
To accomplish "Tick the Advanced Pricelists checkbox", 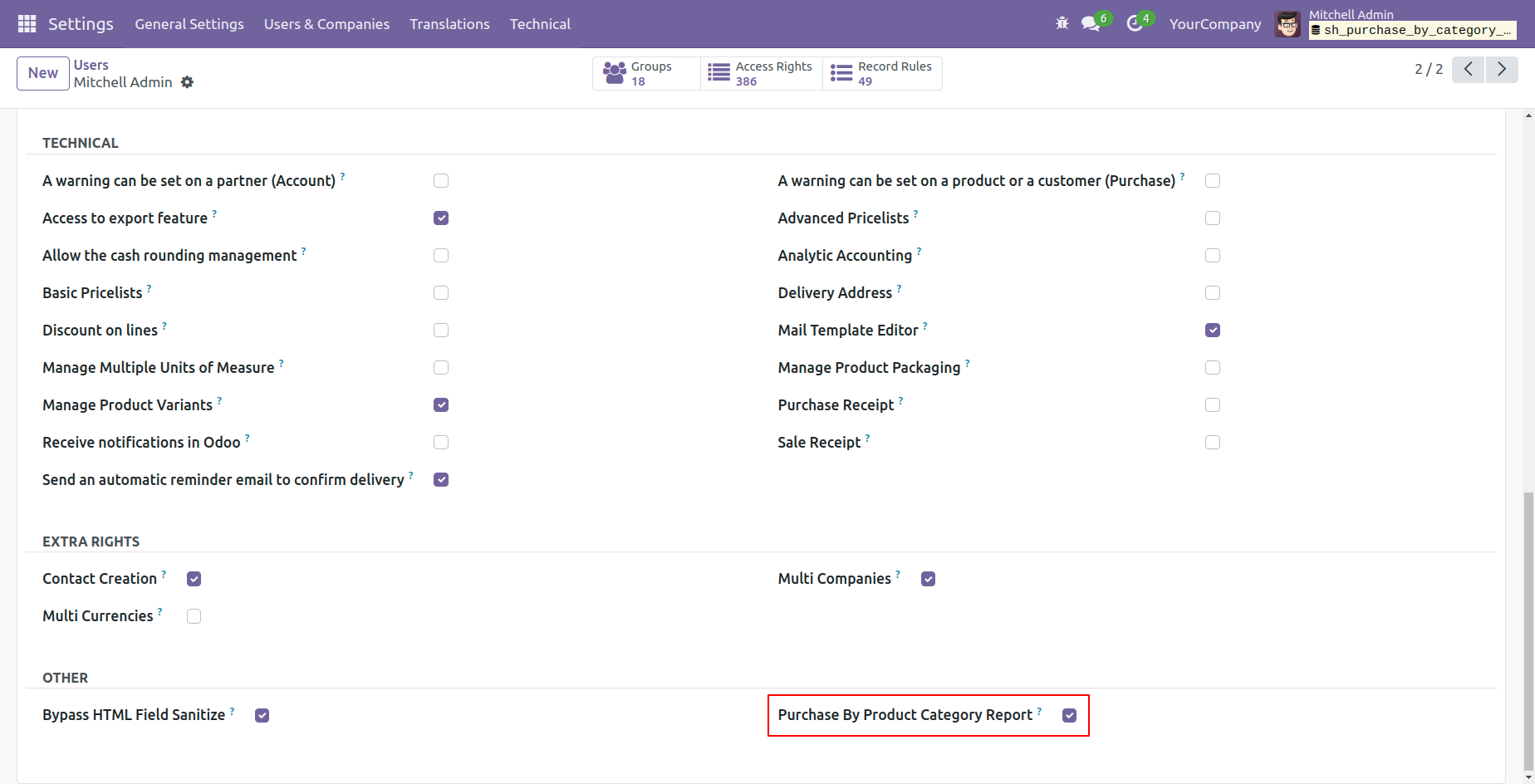I will tap(1213, 218).
